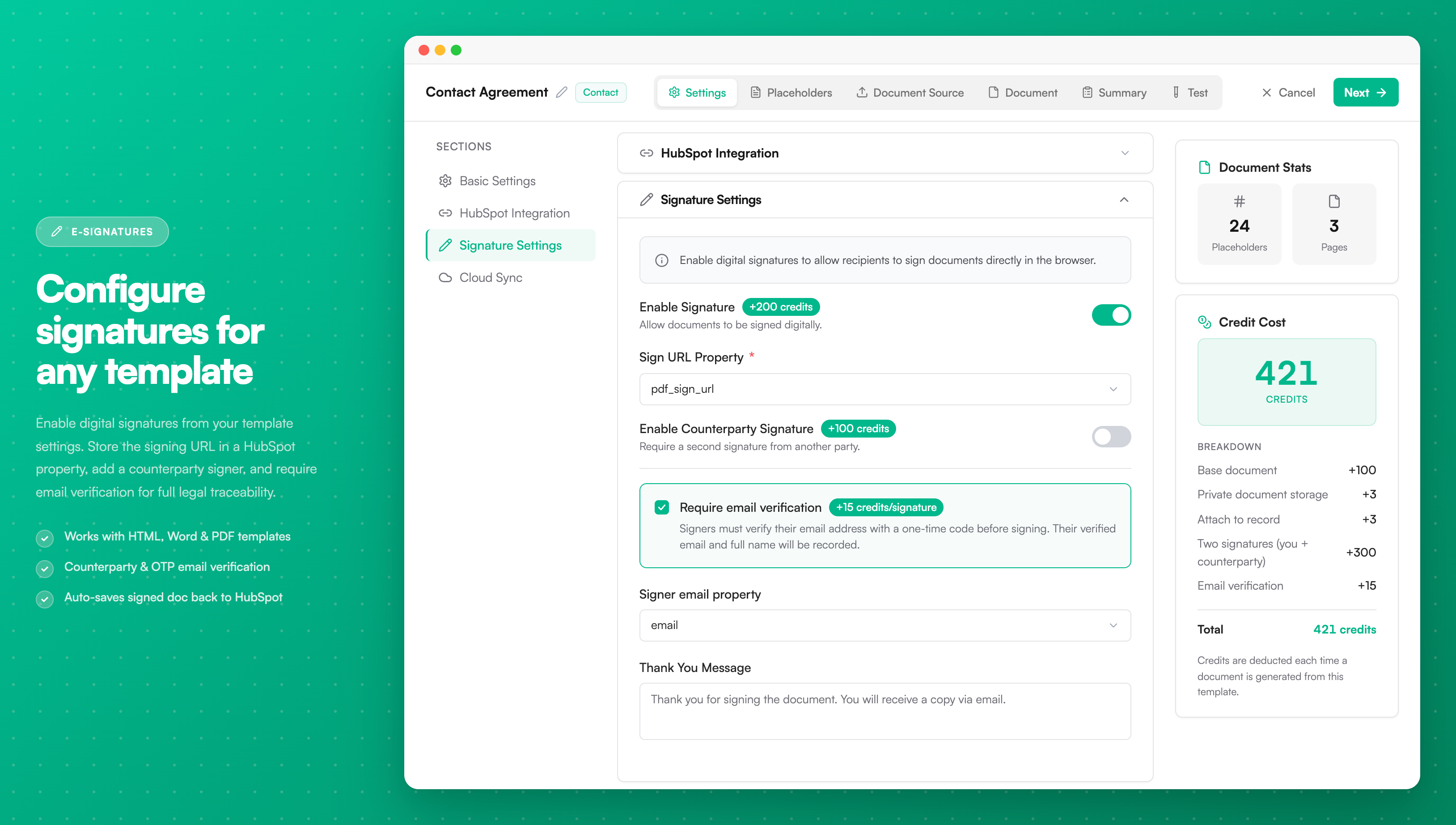The height and width of the screenshot is (825, 1456).
Task: Click the Document Stats pages icon showing 3
Action: 1333,200
